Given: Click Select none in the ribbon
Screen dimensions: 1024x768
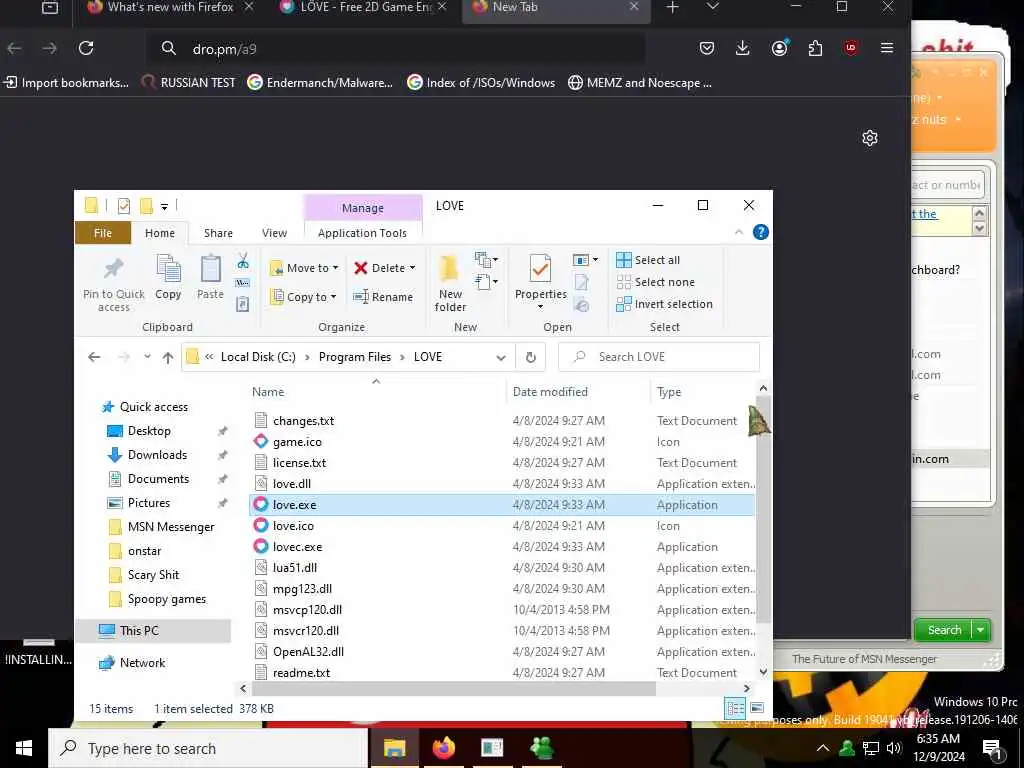Looking at the screenshot, I should [656, 282].
